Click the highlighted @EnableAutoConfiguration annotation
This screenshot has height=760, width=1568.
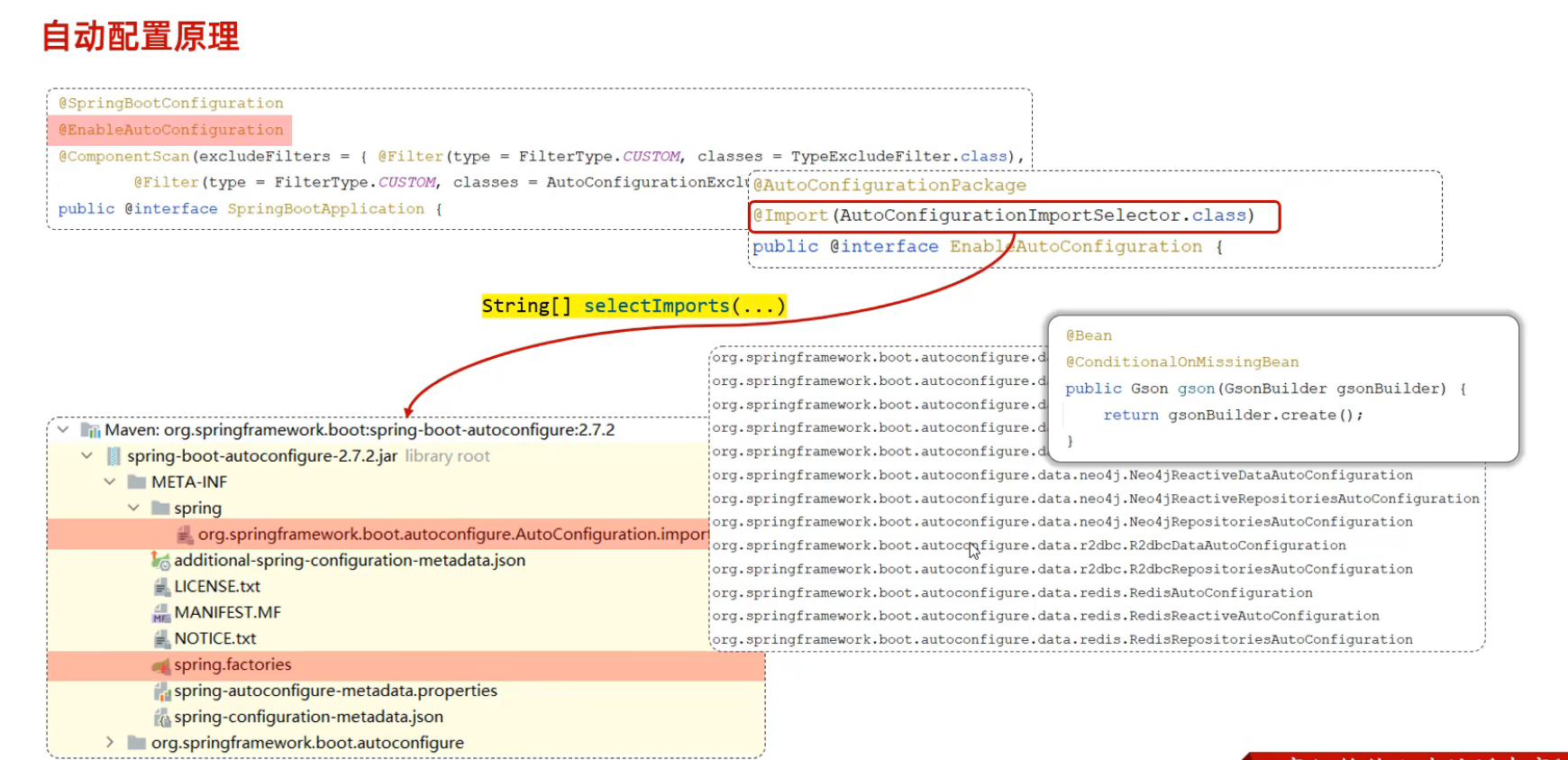click(171, 130)
